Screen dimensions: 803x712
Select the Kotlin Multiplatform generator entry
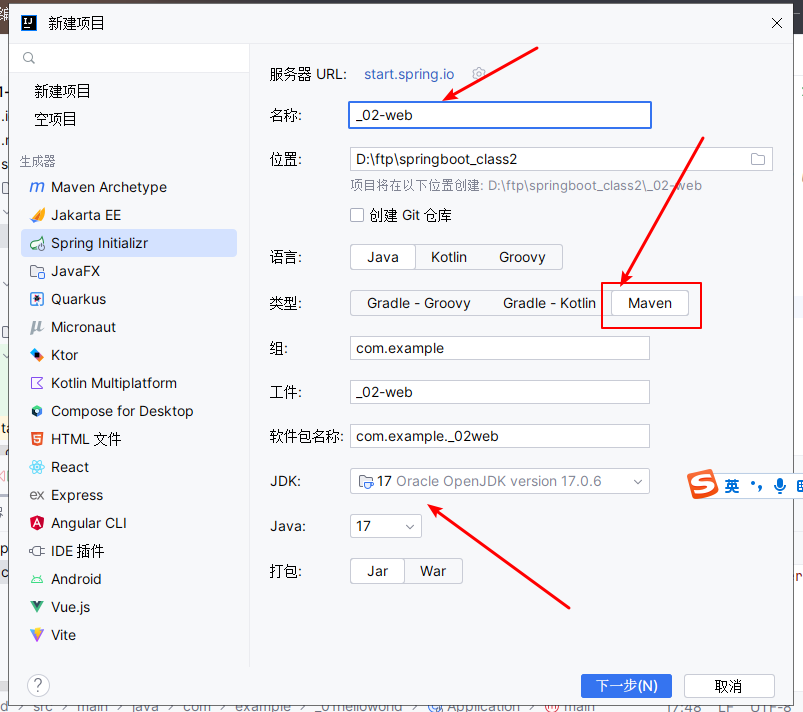pyautogui.click(x=129, y=383)
